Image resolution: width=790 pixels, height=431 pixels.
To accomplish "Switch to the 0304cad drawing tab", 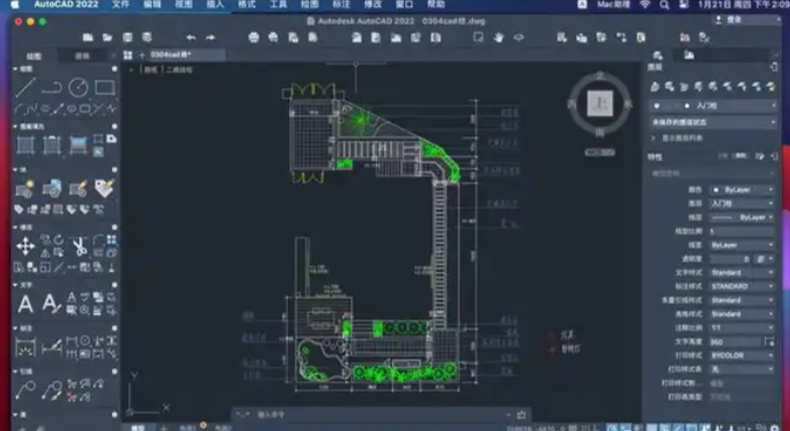I will (171, 54).
